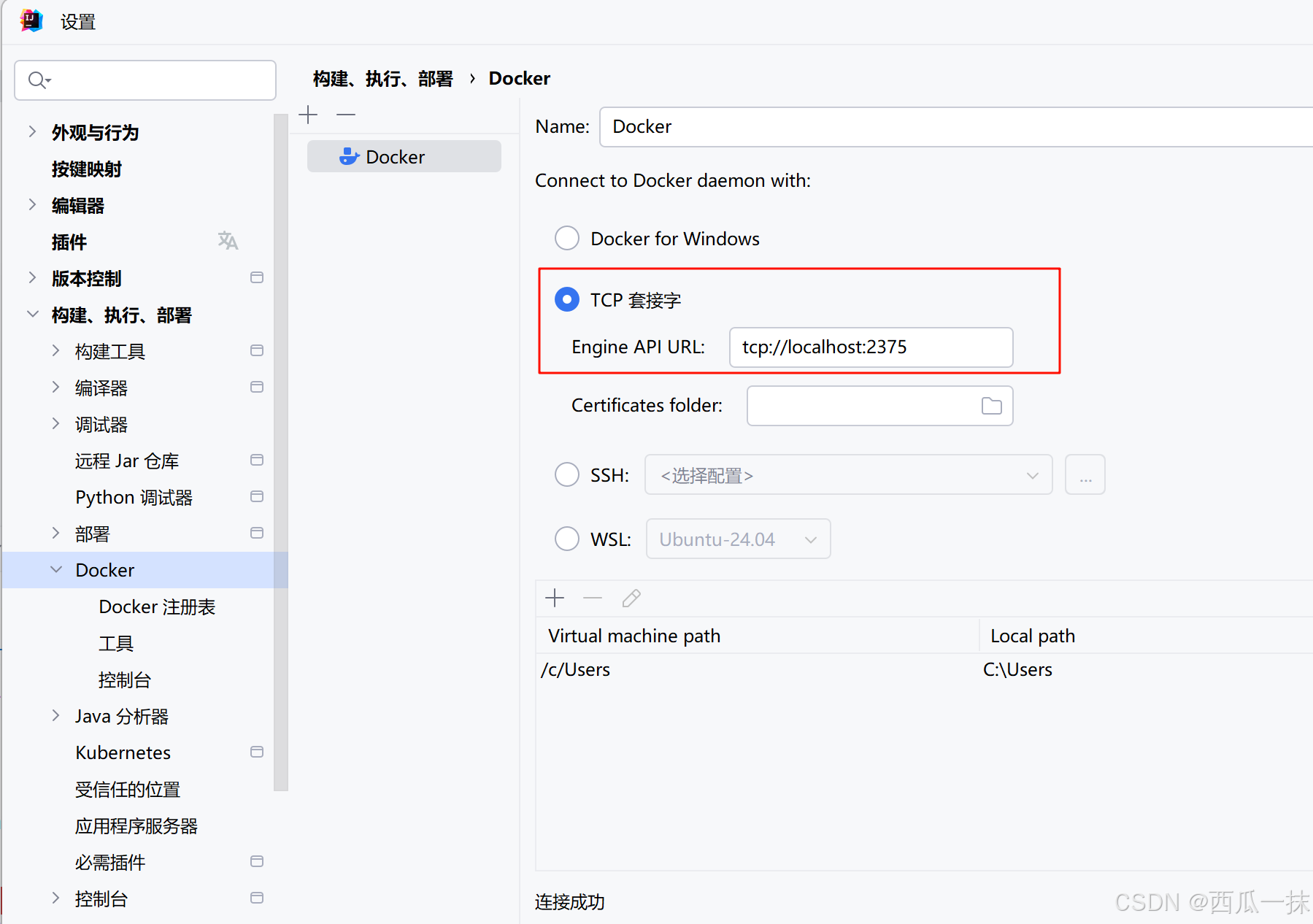
Task: Expand the 构建工具 tree node
Action: (x=55, y=350)
